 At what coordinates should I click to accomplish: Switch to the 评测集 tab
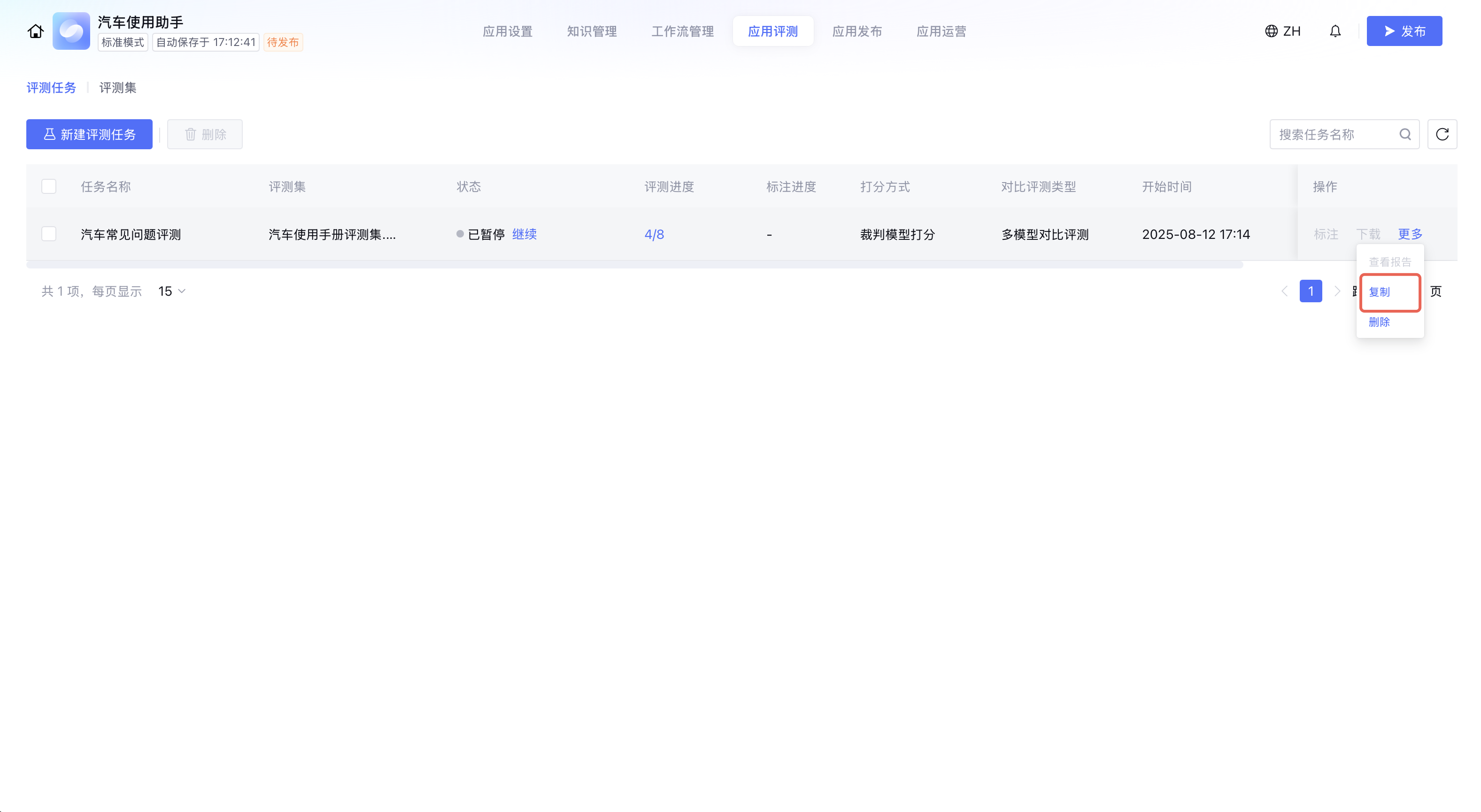pyautogui.click(x=118, y=88)
